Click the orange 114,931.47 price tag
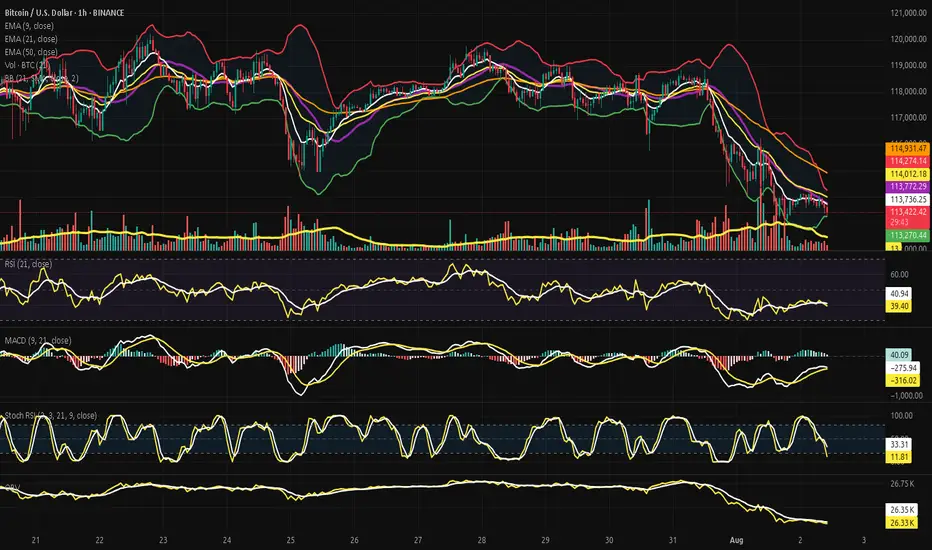 908,148
